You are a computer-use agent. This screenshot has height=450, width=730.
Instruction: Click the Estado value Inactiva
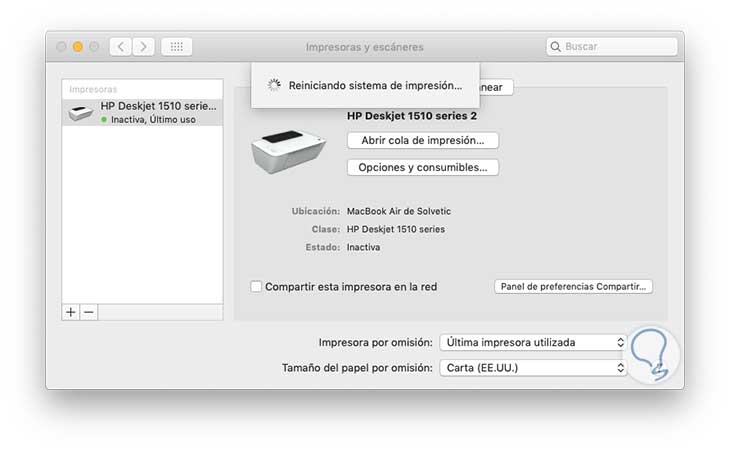[363, 247]
